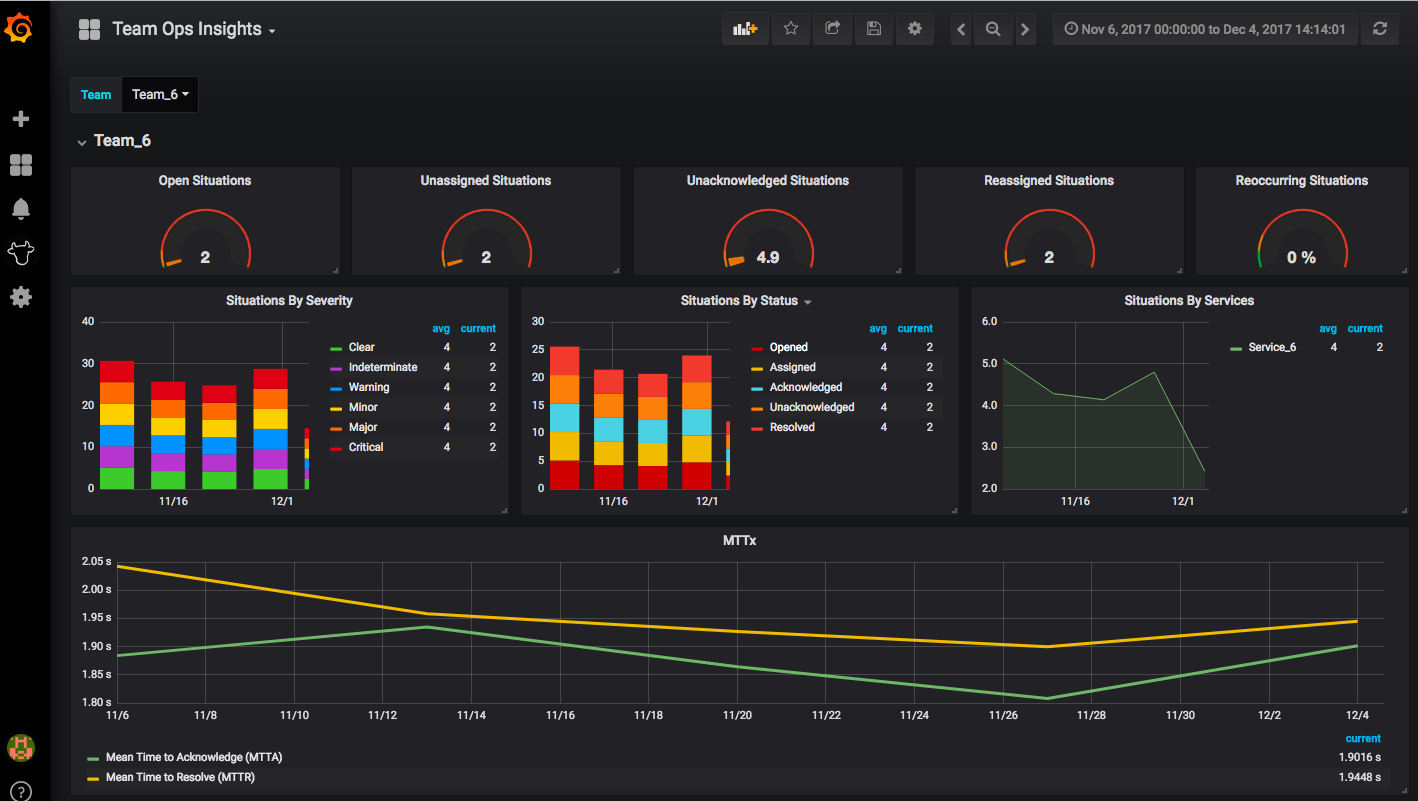Image resolution: width=1418 pixels, height=801 pixels.
Task: Click the Unacknowledged Situations panel title
Action: [x=768, y=181]
